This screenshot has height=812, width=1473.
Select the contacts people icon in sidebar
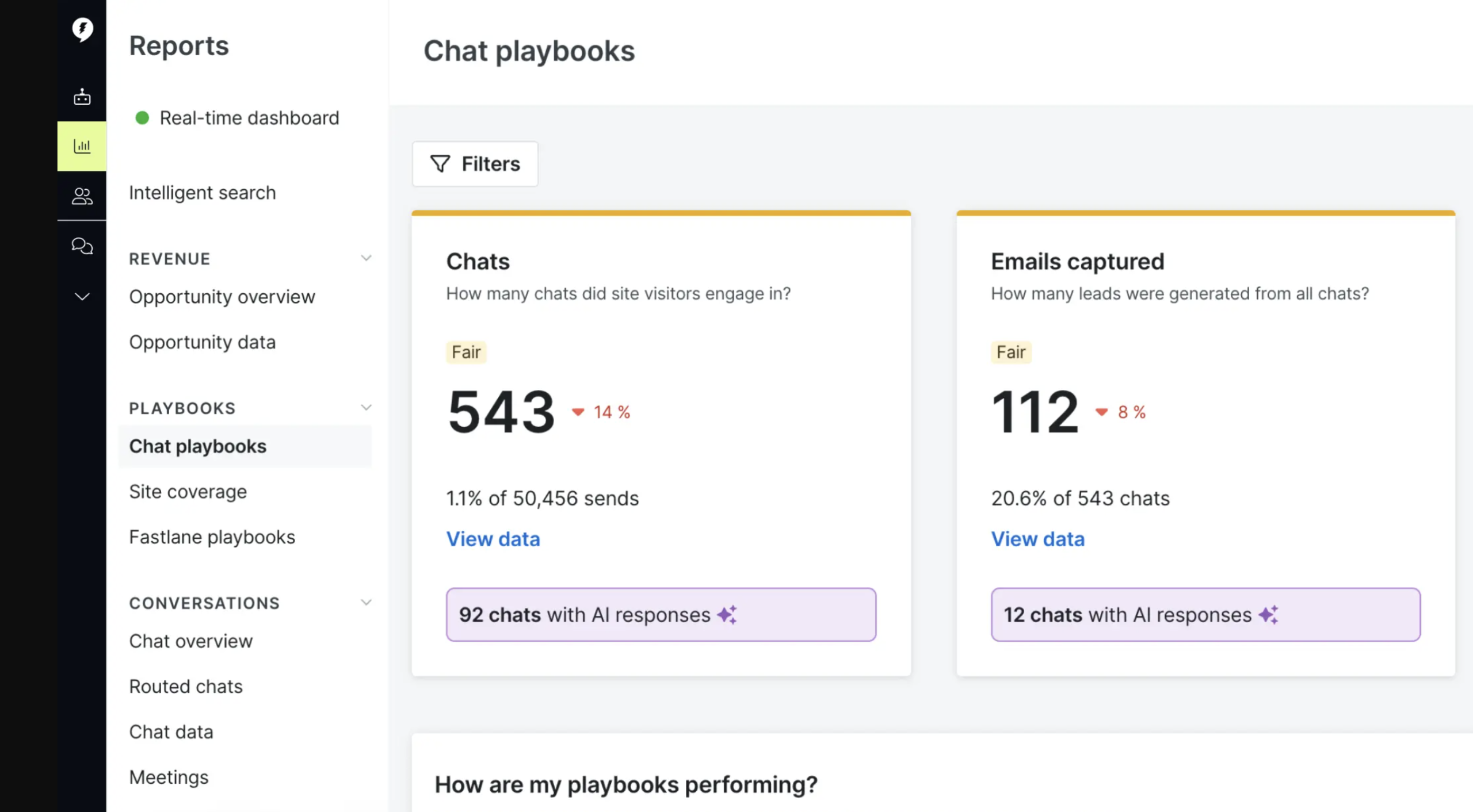[x=82, y=196]
